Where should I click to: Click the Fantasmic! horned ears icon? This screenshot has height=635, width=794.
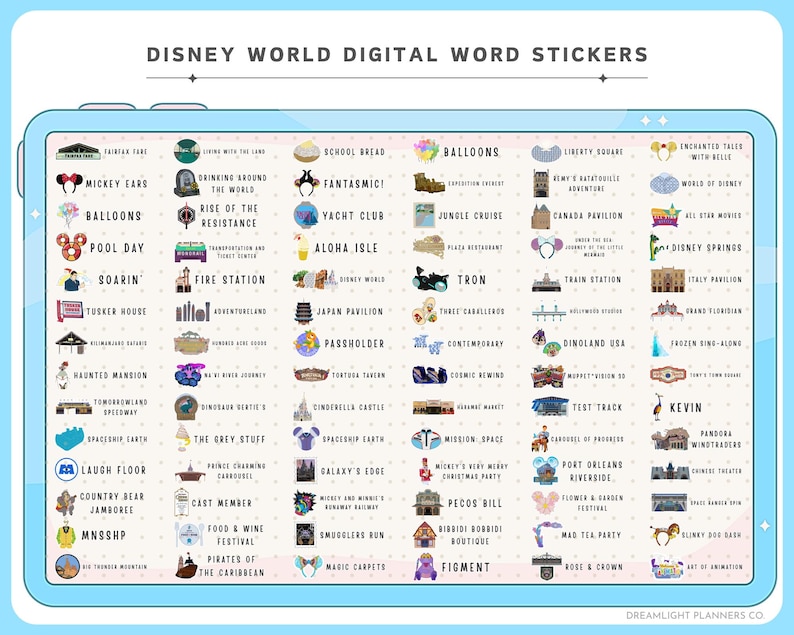306,183
